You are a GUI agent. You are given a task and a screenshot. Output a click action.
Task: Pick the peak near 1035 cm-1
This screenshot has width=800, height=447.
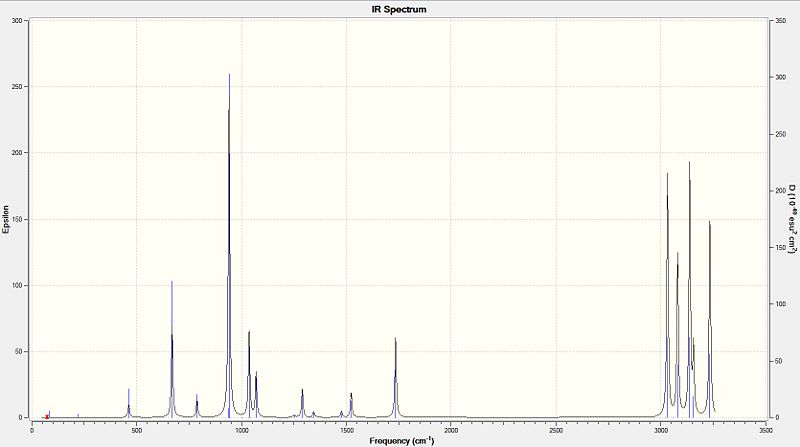pyautogui.click(x=249, y=374)
